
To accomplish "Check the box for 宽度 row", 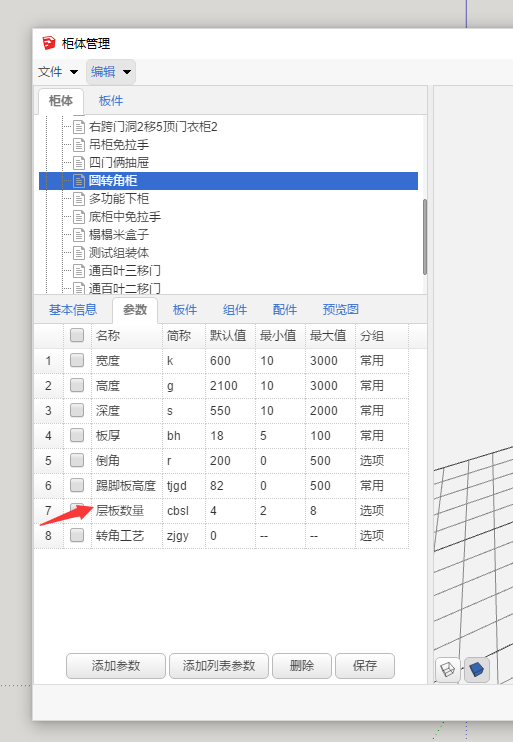I will click(x=77, y=361).
